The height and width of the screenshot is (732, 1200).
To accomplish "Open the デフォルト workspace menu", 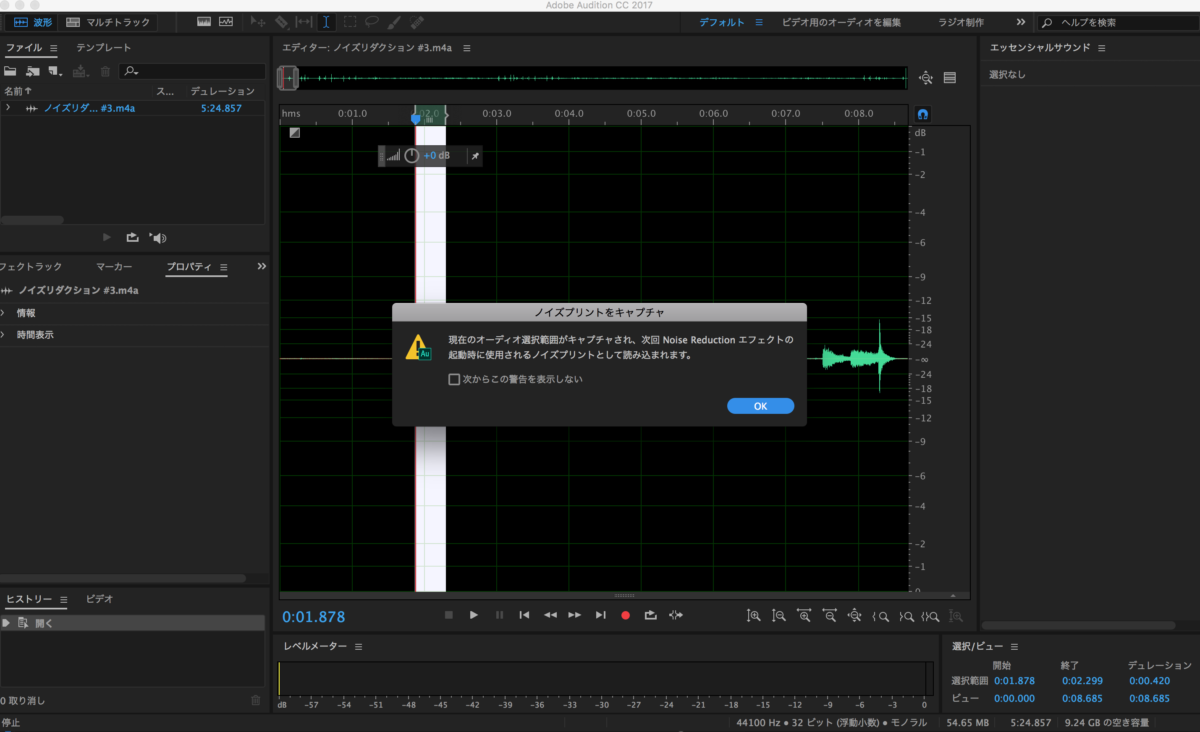I will tap(758, 22).
